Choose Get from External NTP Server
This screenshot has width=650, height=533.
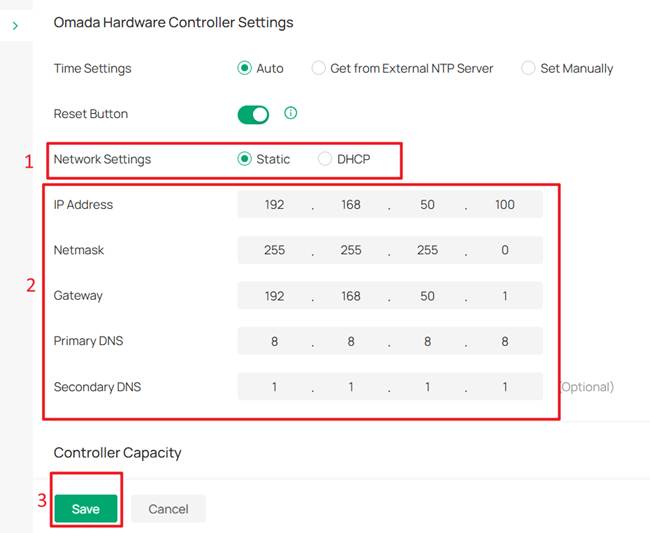(x=318, y=68)
